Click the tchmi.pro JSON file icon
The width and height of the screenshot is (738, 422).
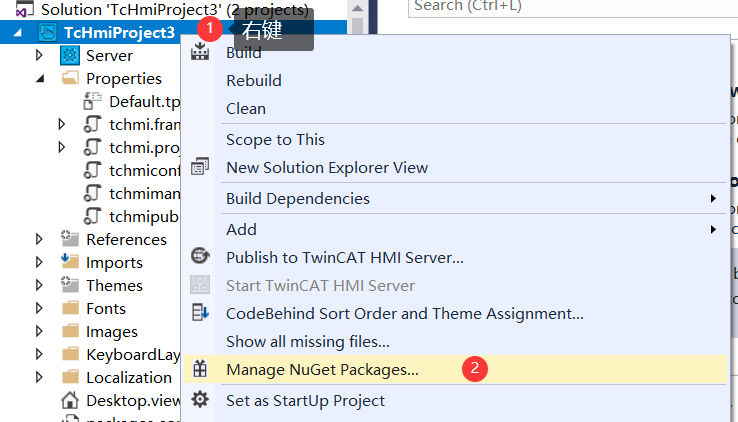(x=92, y=147)
